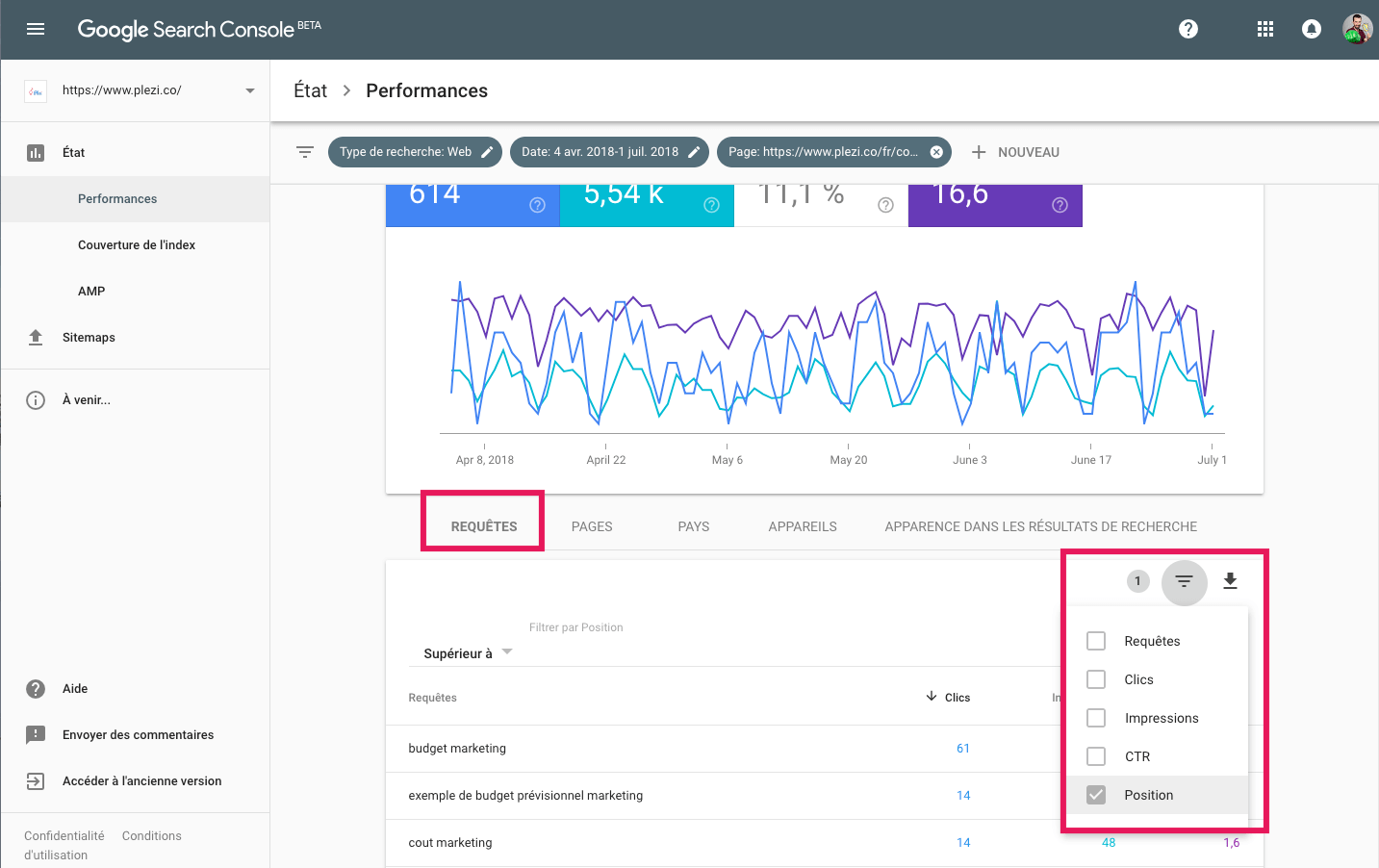Toggle the teal impressions metric card

click(647, 205)
